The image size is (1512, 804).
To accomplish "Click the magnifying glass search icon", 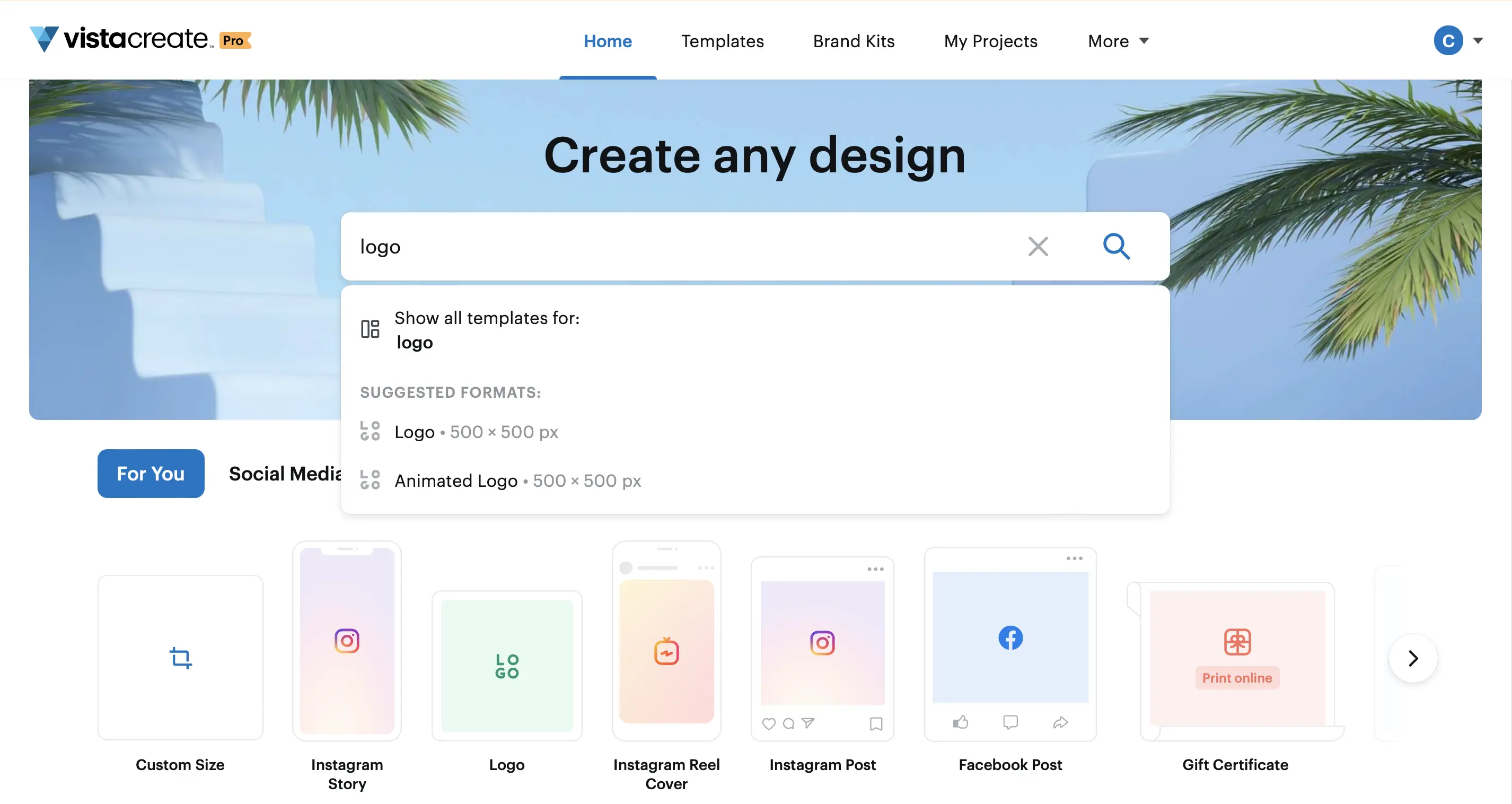I will [1116, 246].
